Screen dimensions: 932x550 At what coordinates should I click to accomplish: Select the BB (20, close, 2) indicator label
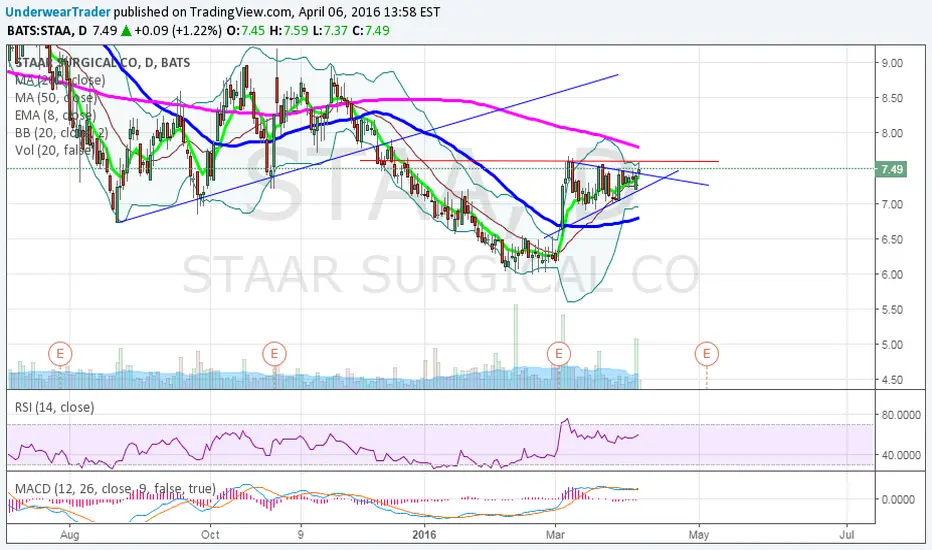coord(62,133)
